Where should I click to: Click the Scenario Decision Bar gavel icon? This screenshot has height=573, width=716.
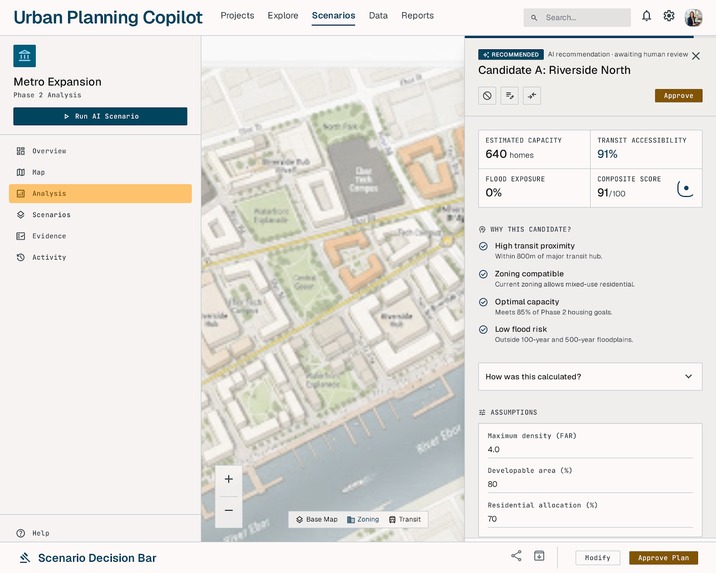25,557
